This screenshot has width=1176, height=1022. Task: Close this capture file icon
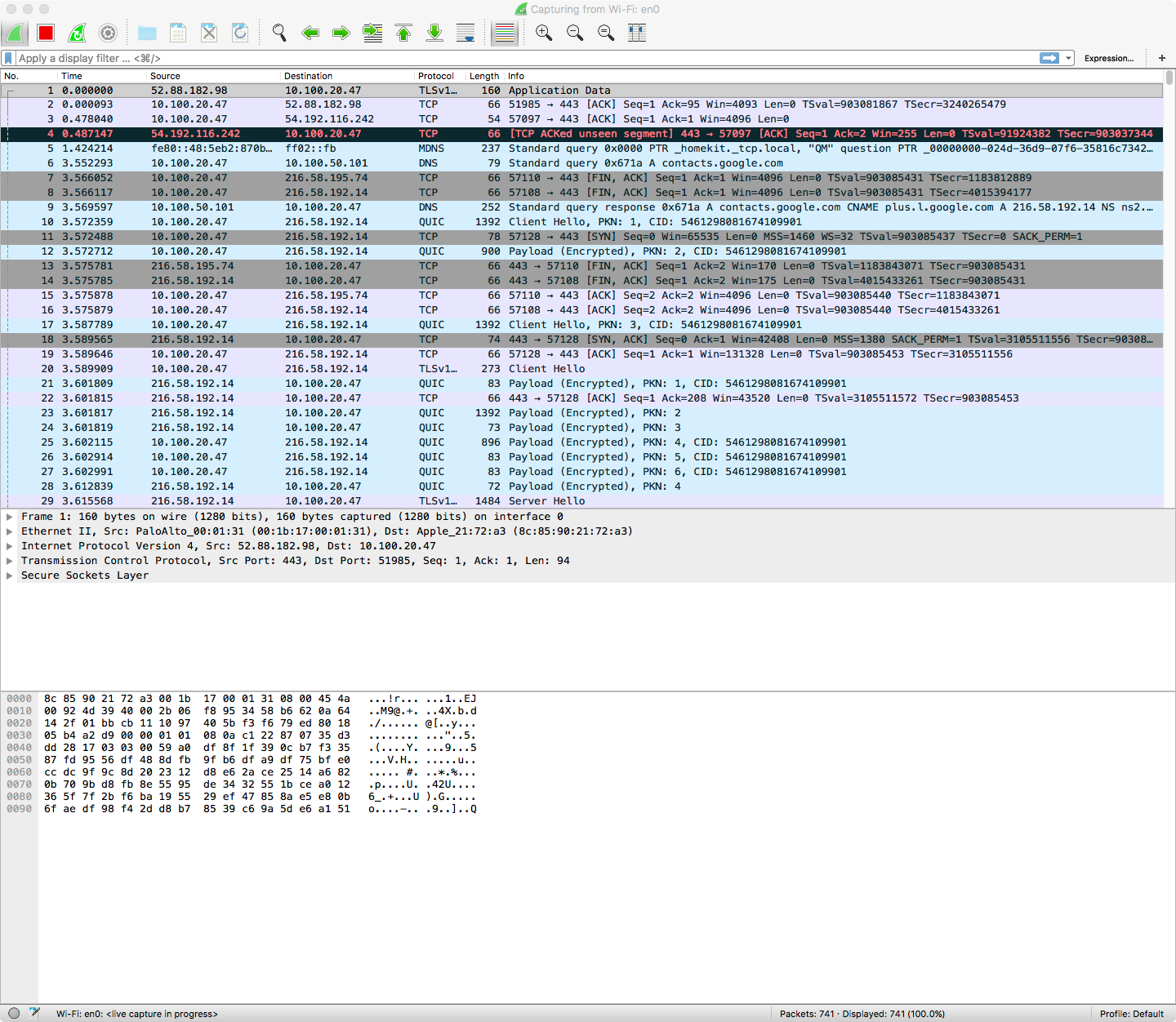(209, 33)
